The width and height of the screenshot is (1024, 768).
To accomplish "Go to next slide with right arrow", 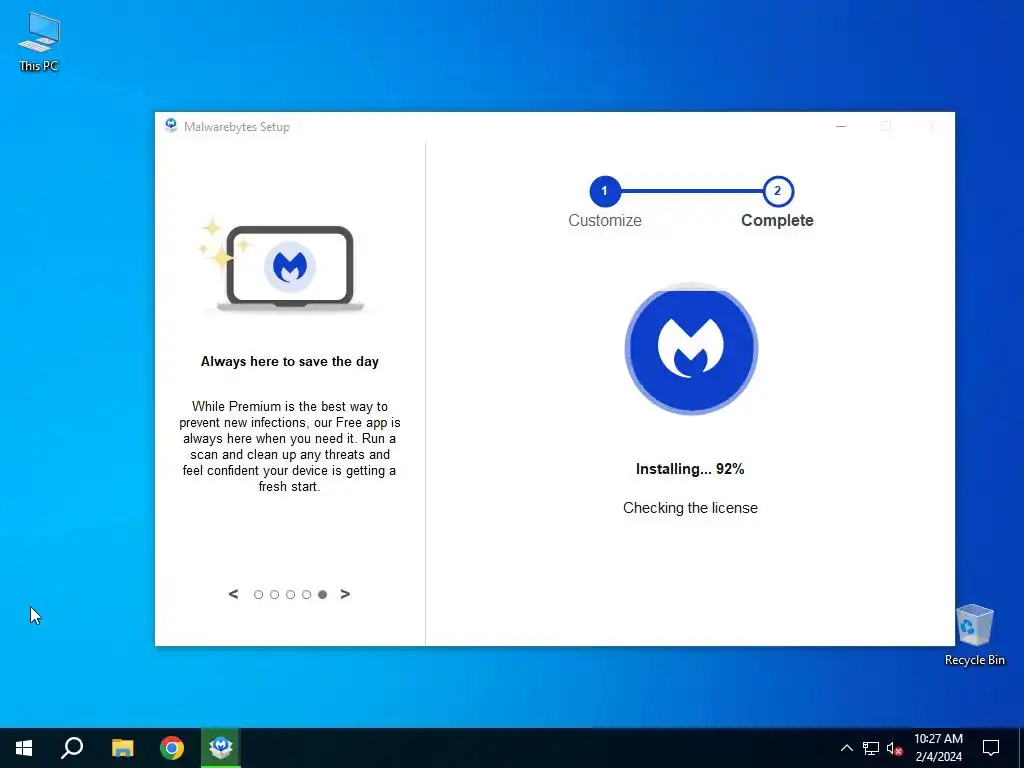I will coord(345,594).
